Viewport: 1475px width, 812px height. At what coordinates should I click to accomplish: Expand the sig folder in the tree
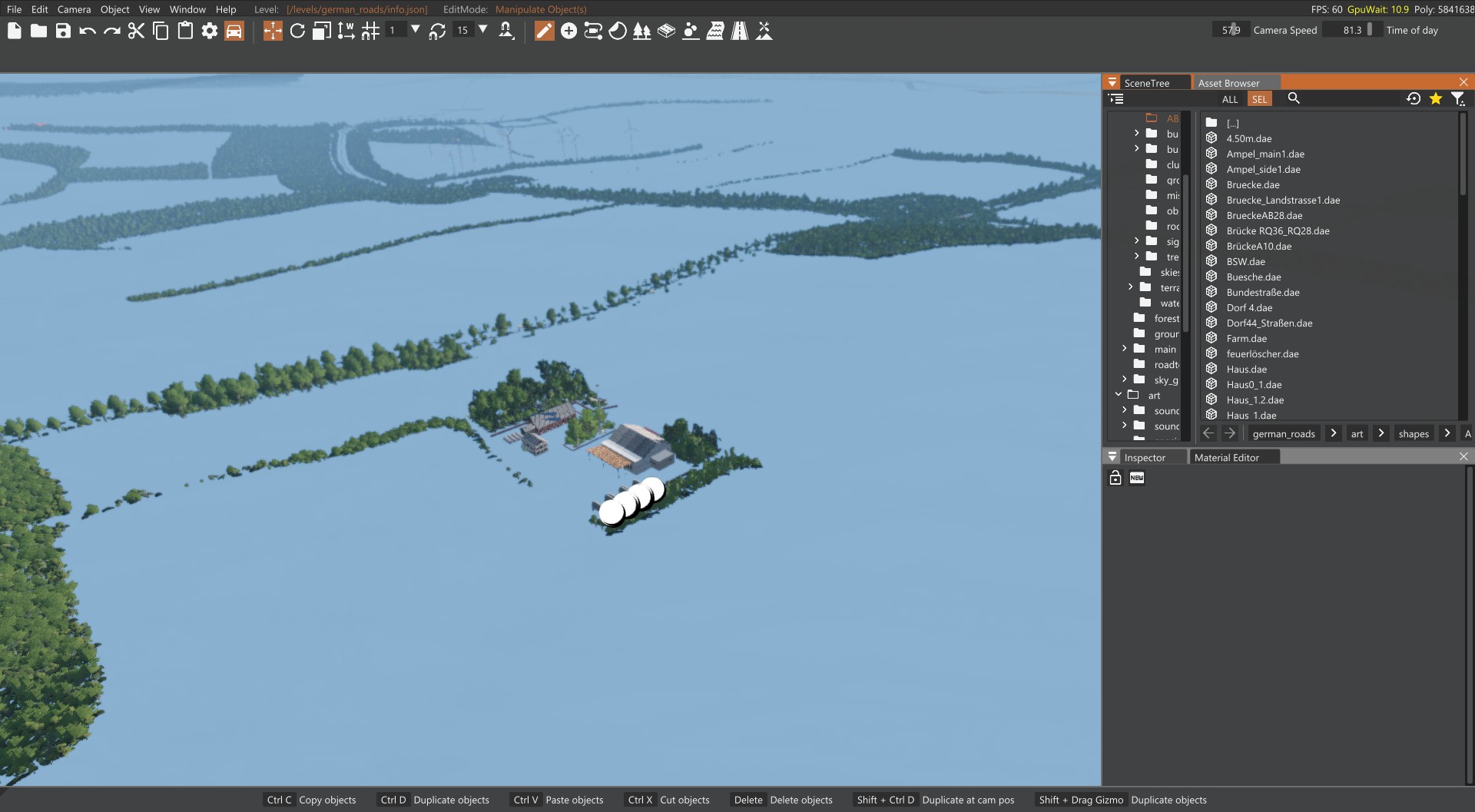point(1137,241)
